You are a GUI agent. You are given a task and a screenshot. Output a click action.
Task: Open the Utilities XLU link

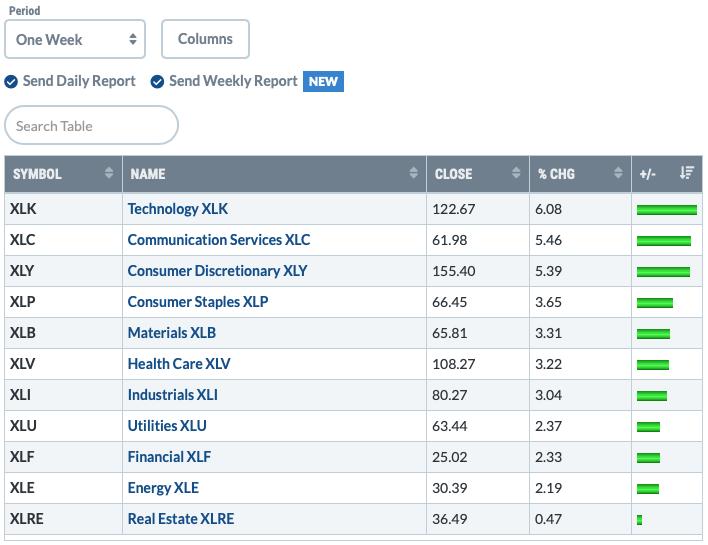[167, 426]
